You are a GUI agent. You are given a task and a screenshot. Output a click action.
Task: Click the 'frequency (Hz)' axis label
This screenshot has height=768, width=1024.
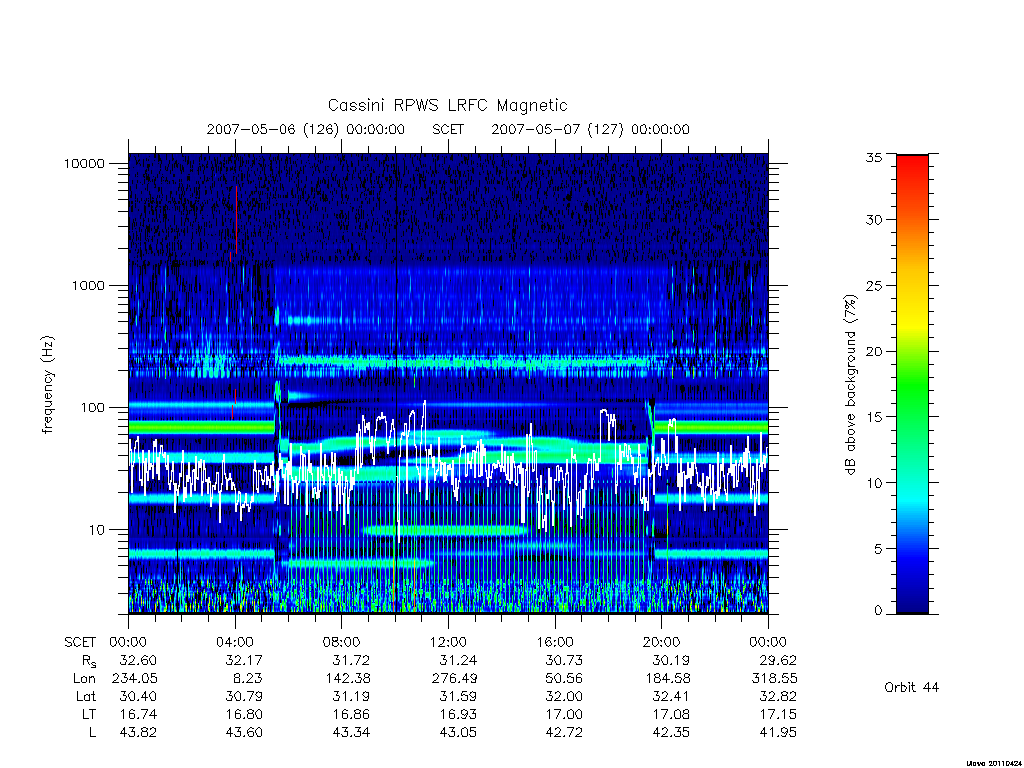click(x=47, y=385)
